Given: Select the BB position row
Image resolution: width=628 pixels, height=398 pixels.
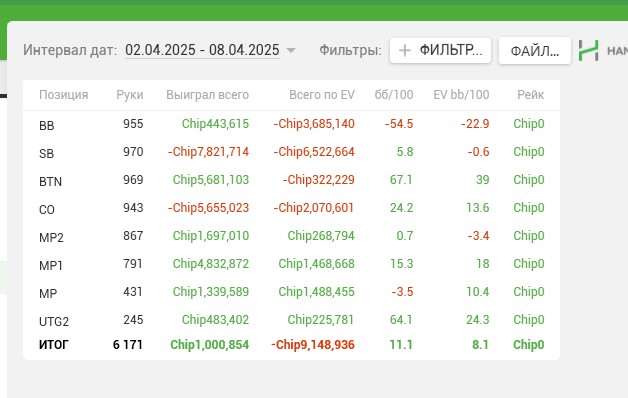Looking at the screenshot, I should point(292,125).
